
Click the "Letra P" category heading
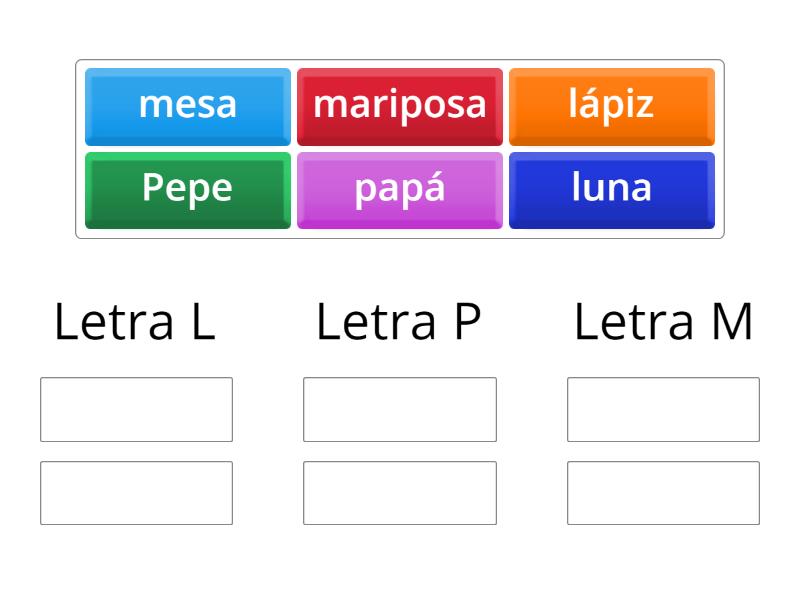tap(398, 322)
